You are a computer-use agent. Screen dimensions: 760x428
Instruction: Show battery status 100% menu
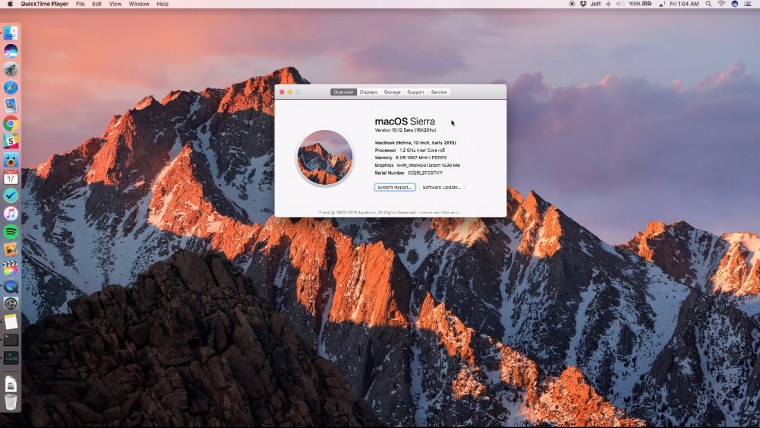pyautogui.click(x=640, y=4)
